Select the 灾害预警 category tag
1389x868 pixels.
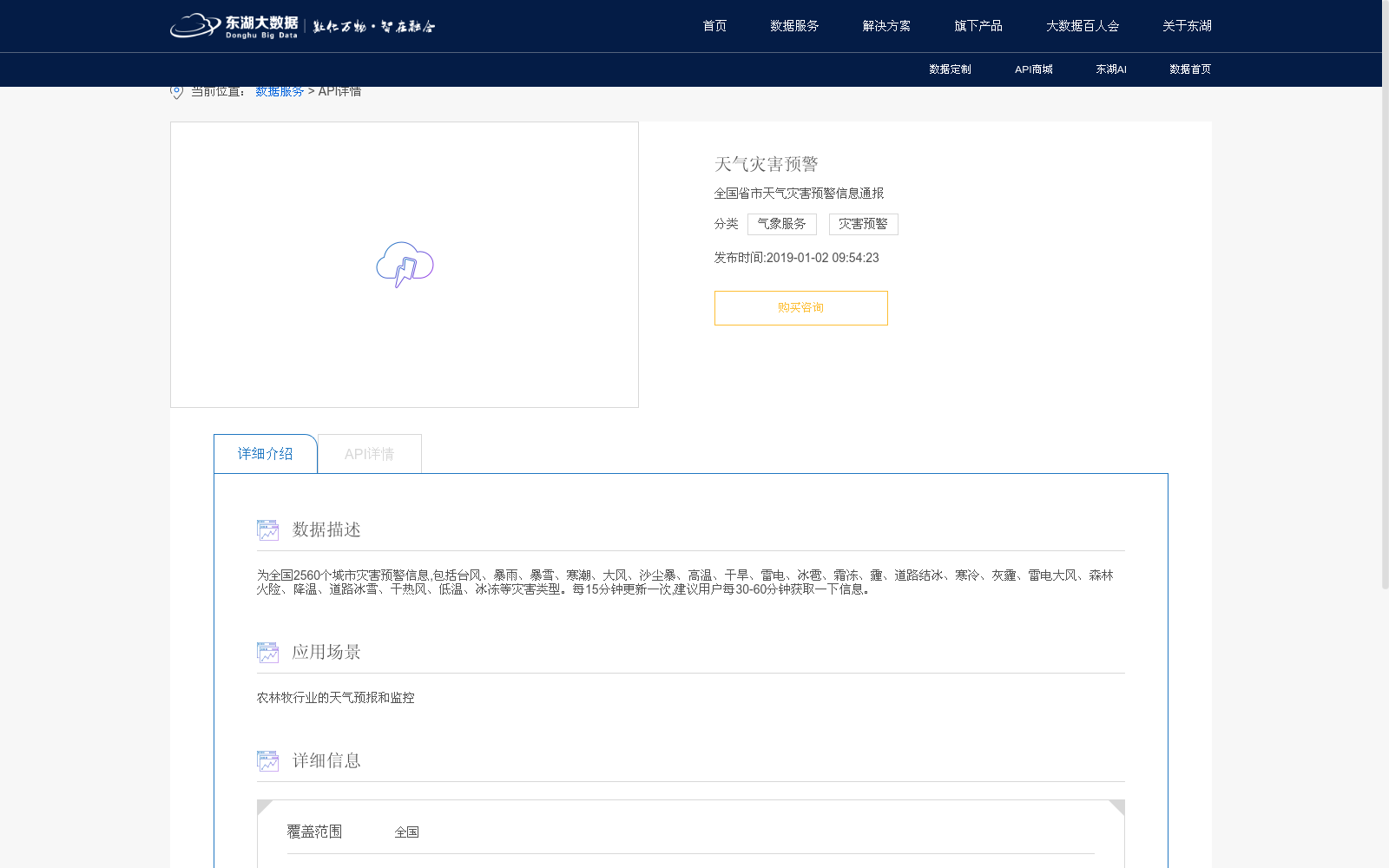pyautogui.click(x=864, y=224)
